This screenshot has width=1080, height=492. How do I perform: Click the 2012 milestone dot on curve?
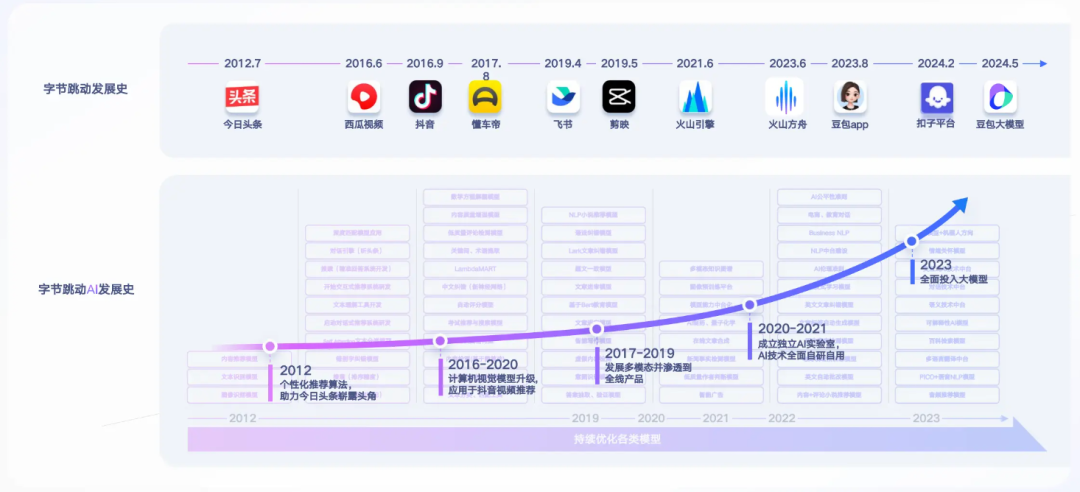(x=270, y=347)
